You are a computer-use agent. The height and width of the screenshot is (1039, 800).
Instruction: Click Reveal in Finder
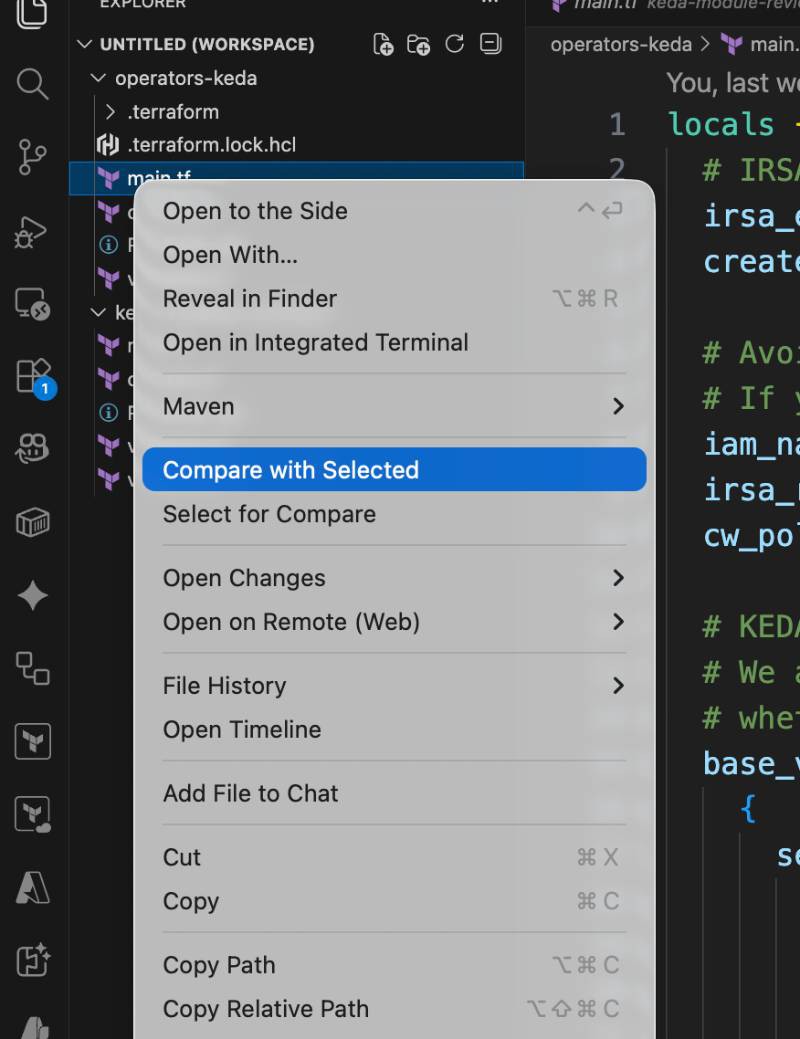250,298
